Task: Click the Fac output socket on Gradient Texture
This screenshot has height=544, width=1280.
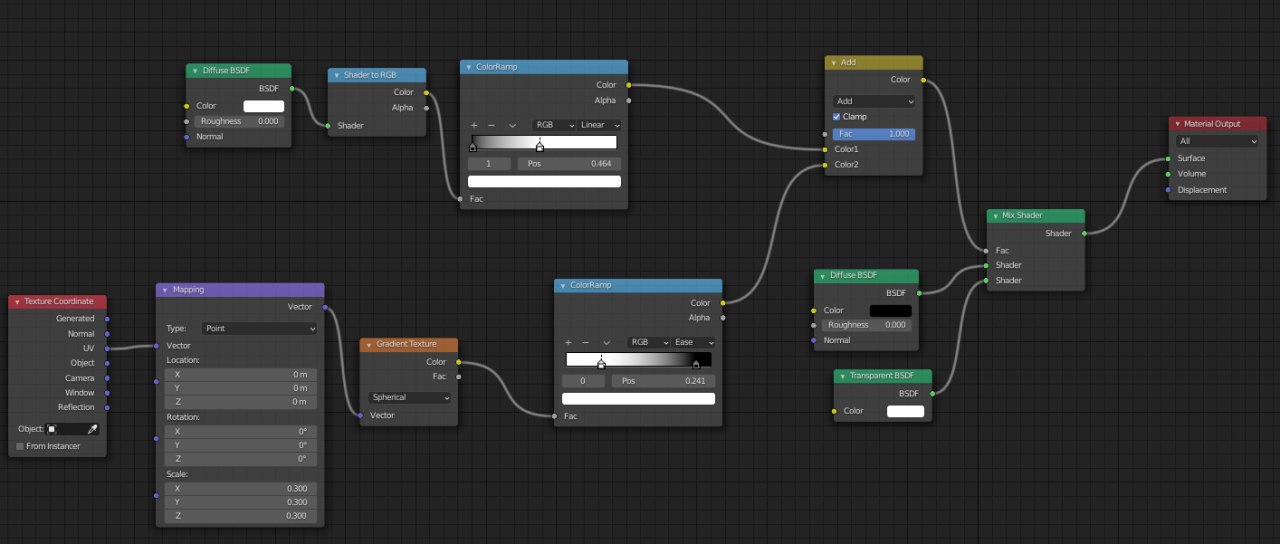Action: (459, 377)
